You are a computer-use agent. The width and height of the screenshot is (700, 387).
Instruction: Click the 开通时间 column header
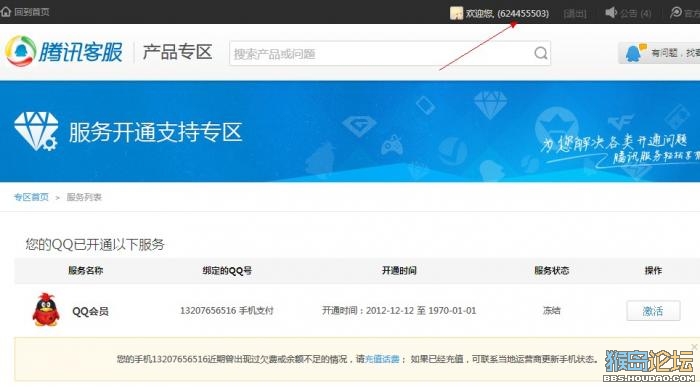[399, 270]
